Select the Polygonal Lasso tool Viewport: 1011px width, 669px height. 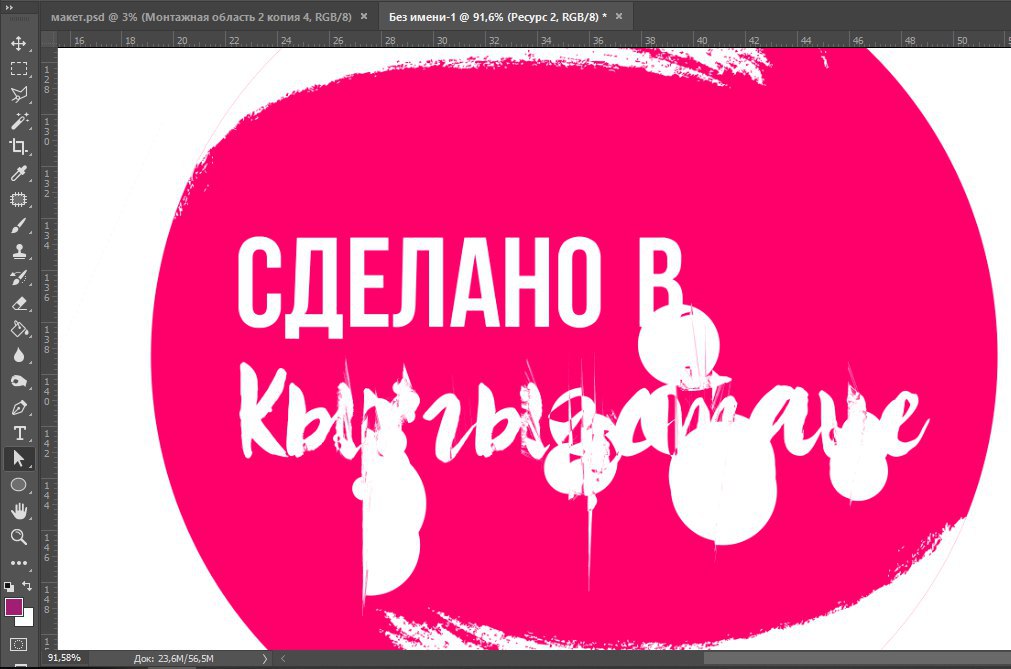[19, 95]
